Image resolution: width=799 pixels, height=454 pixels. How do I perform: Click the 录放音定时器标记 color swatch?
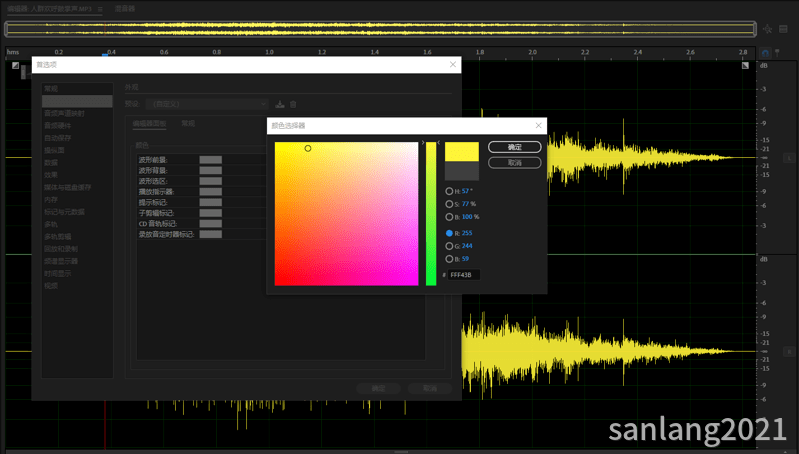(x=210, y=234)
